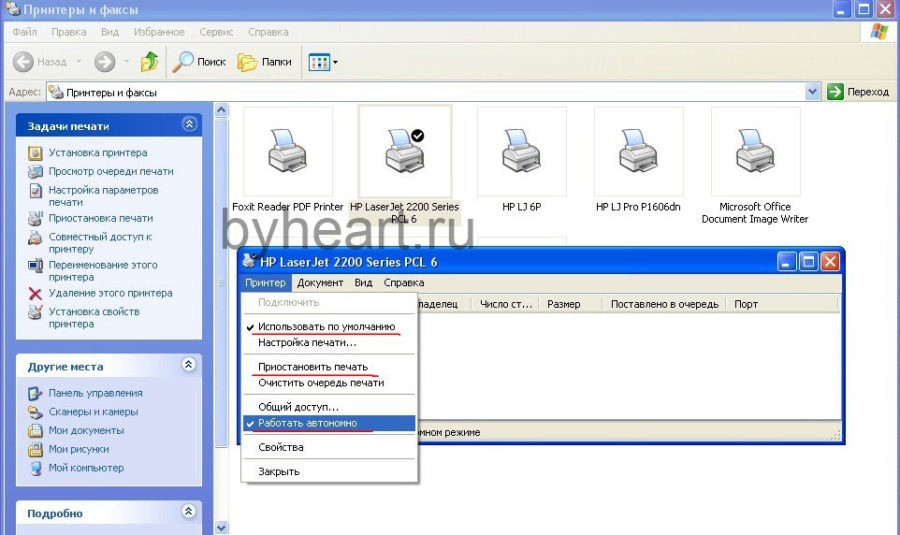Open Search (Поиск) in toolbar
The height and width of the screenshot is (535, 900).
click(199, 61)
